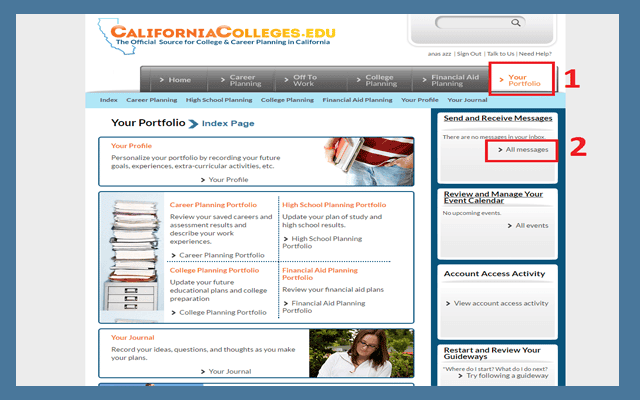Open View account access activity link

point(497,303)
